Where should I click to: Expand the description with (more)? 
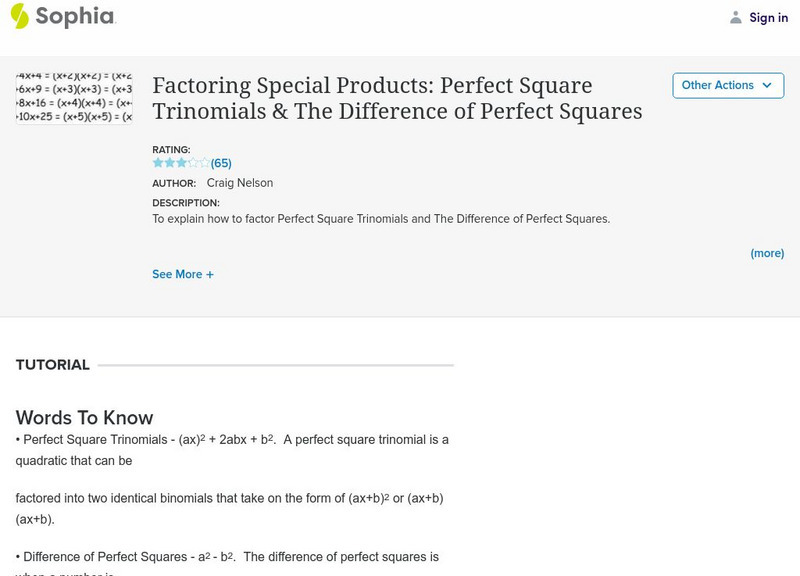767,253
